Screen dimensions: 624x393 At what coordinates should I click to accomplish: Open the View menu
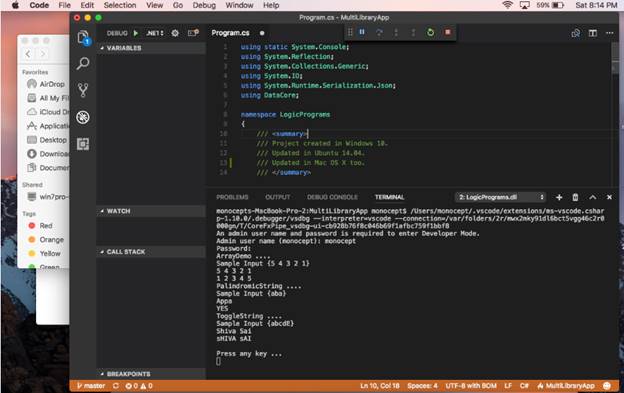tap(154, 5)
